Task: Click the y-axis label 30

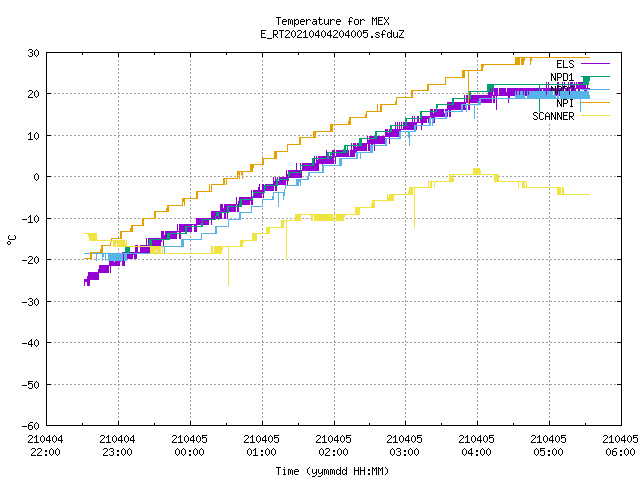Action: point(33,53)
